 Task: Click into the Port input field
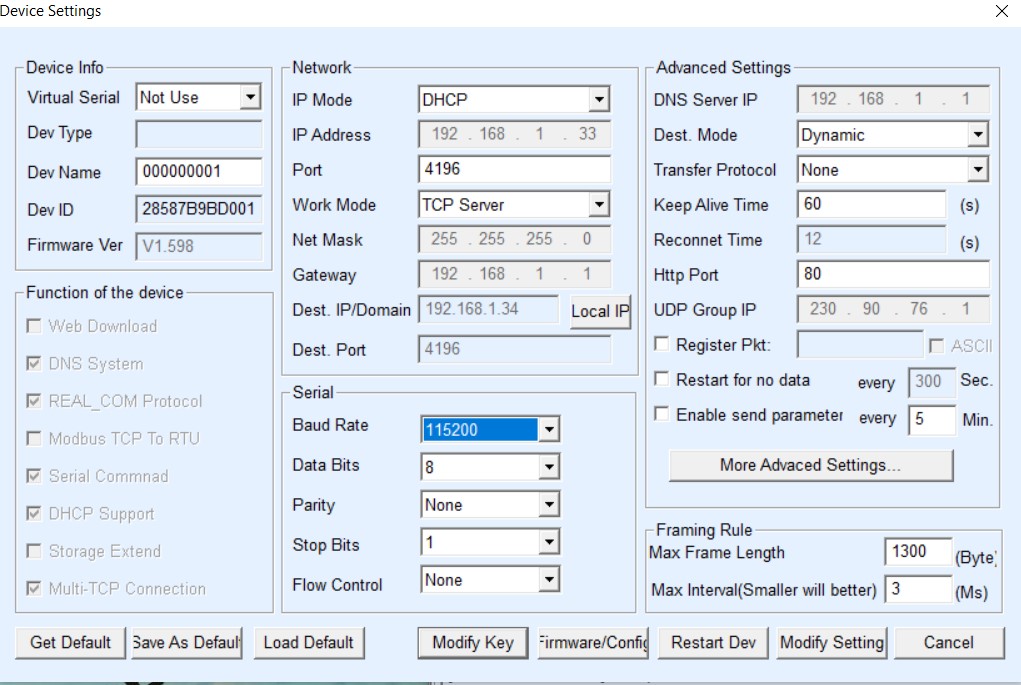pos(513,170)
